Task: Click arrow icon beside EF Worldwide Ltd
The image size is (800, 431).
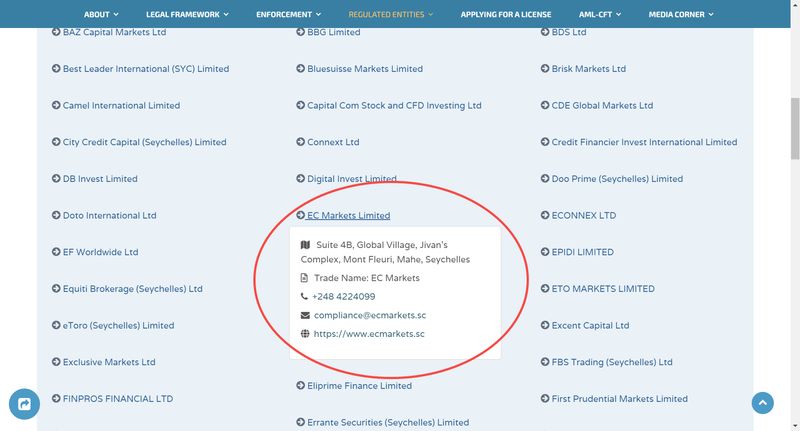Action: pos(56,252)
